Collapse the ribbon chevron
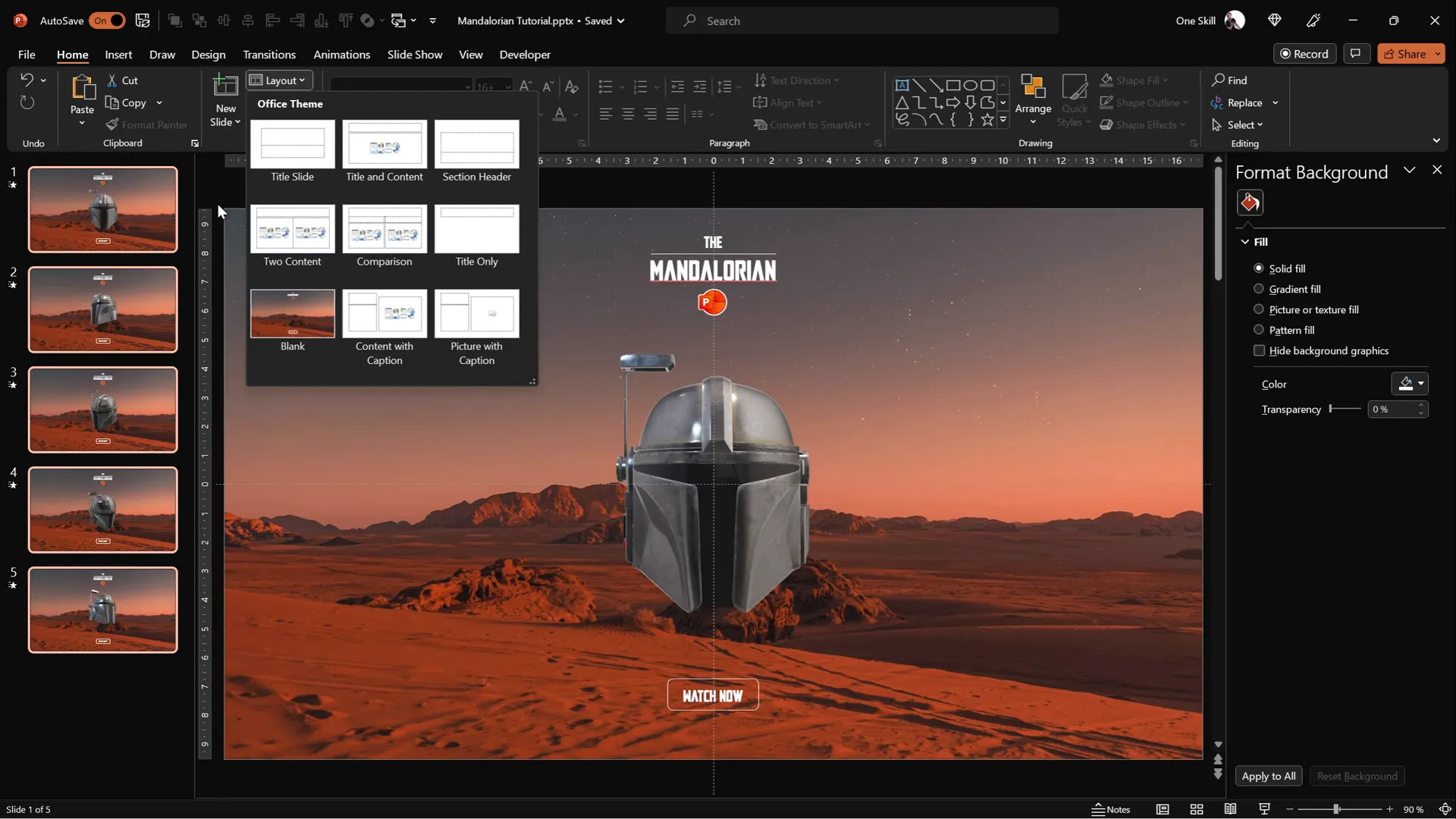 [x=1436, y=140]
